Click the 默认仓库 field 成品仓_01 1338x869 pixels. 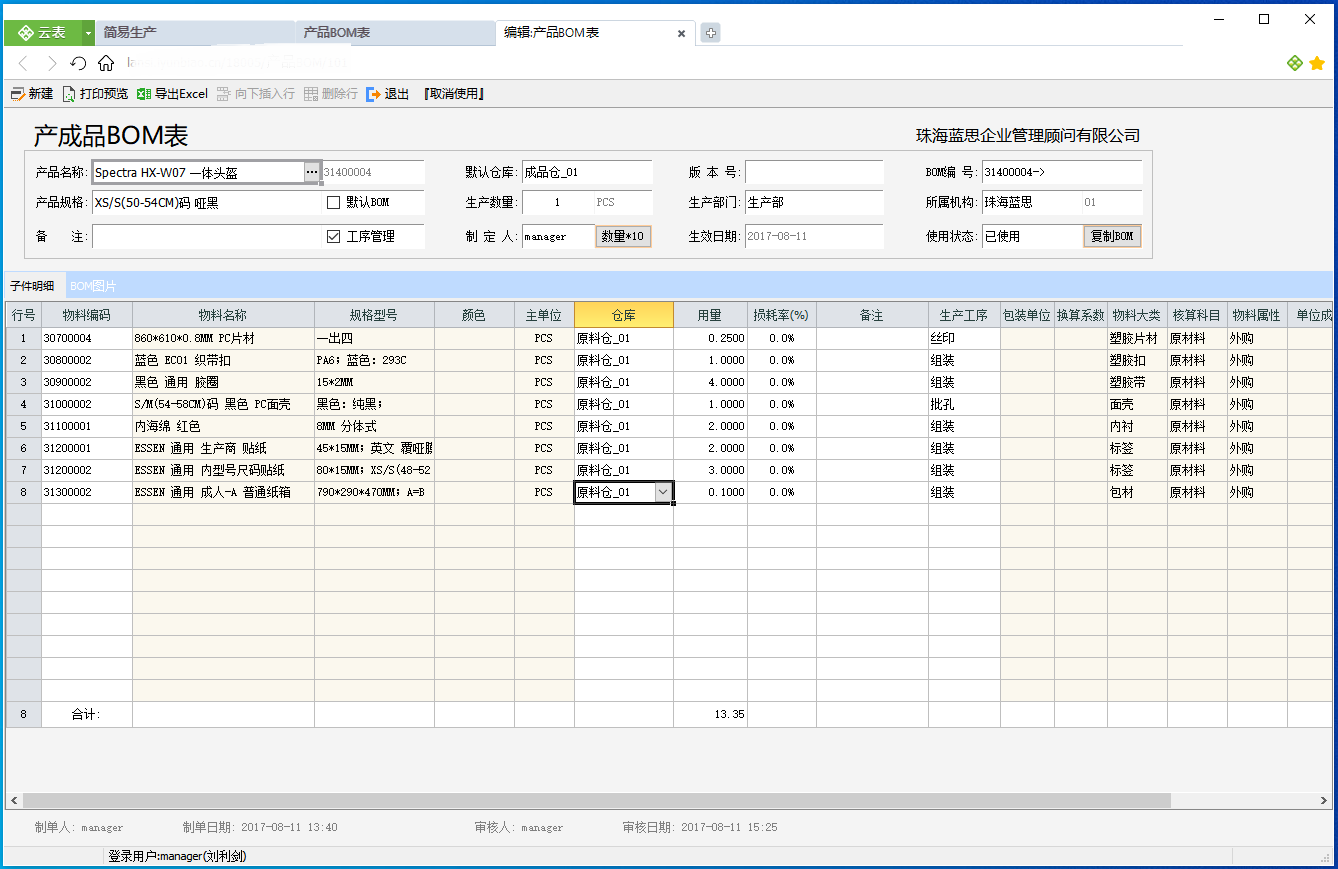point(586,172)
